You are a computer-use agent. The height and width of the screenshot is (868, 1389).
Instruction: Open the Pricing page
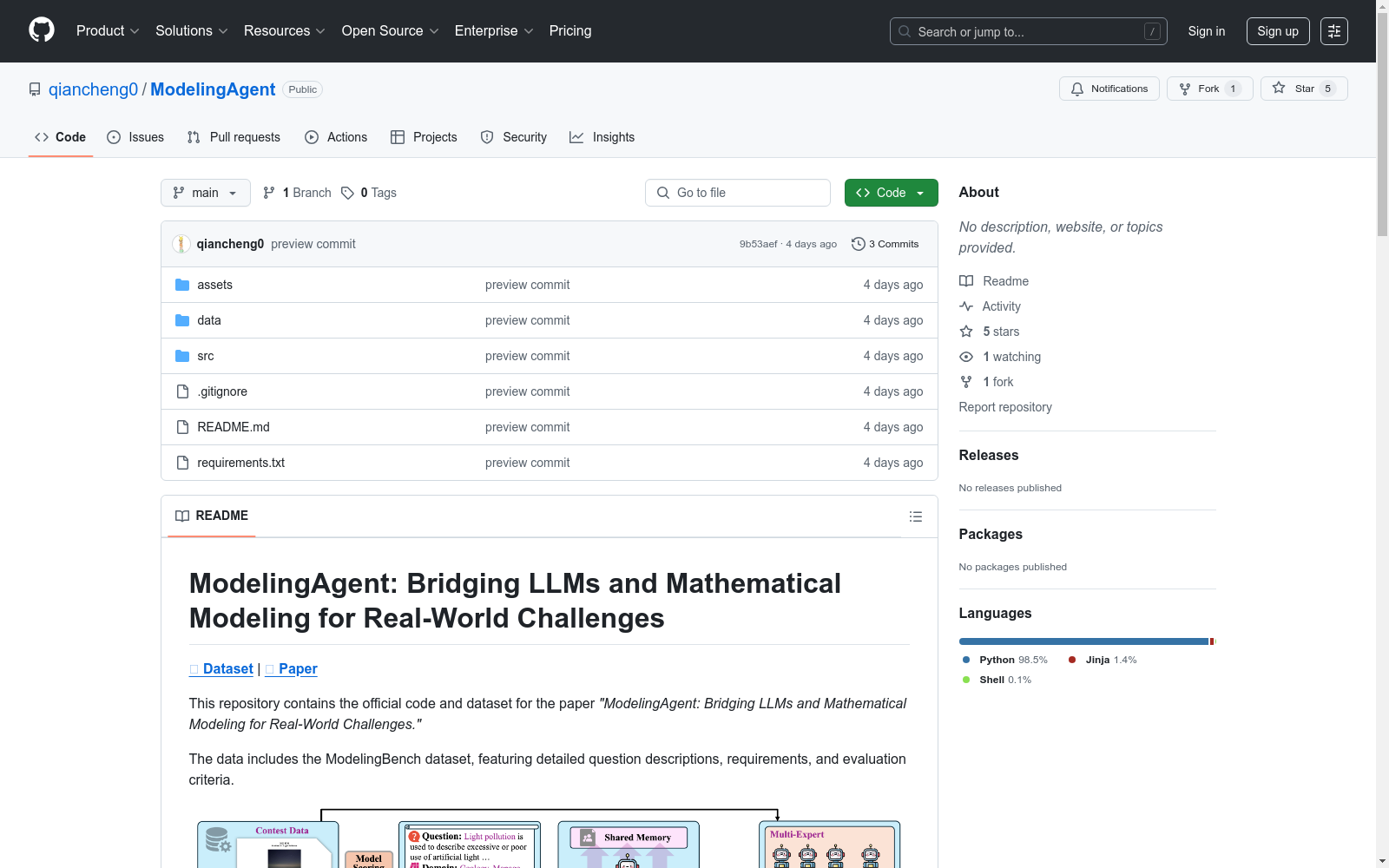570,31
